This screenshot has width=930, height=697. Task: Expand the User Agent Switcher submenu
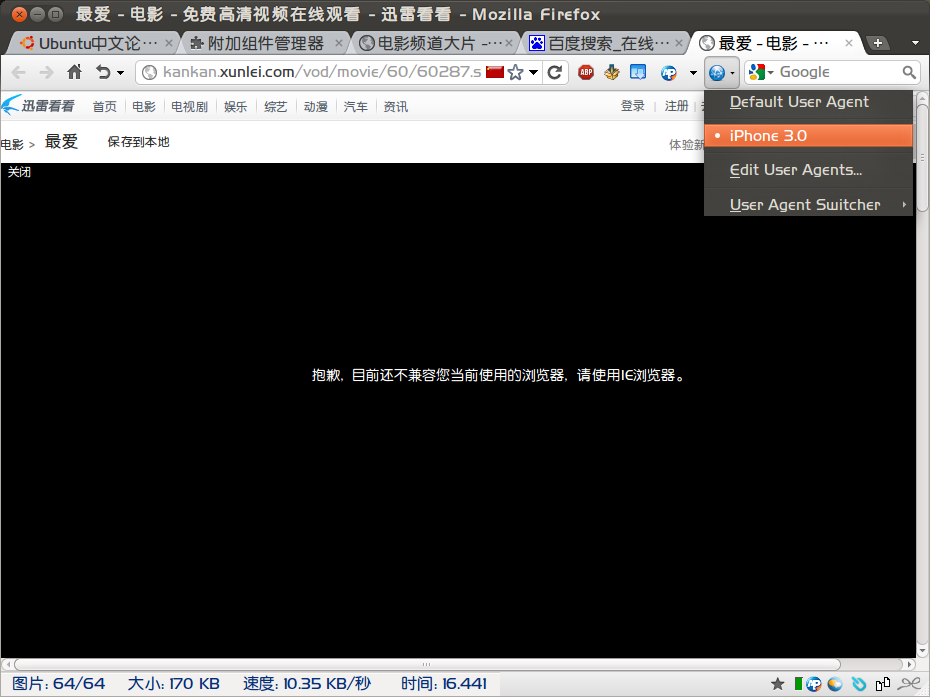[808, 205]
